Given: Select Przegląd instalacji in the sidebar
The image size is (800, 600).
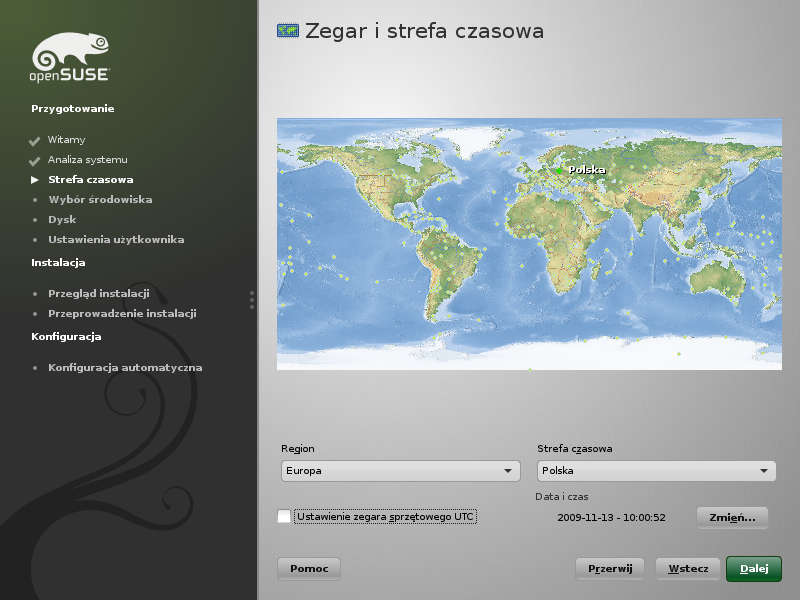Looking at the screenshot, I should 98,294.
